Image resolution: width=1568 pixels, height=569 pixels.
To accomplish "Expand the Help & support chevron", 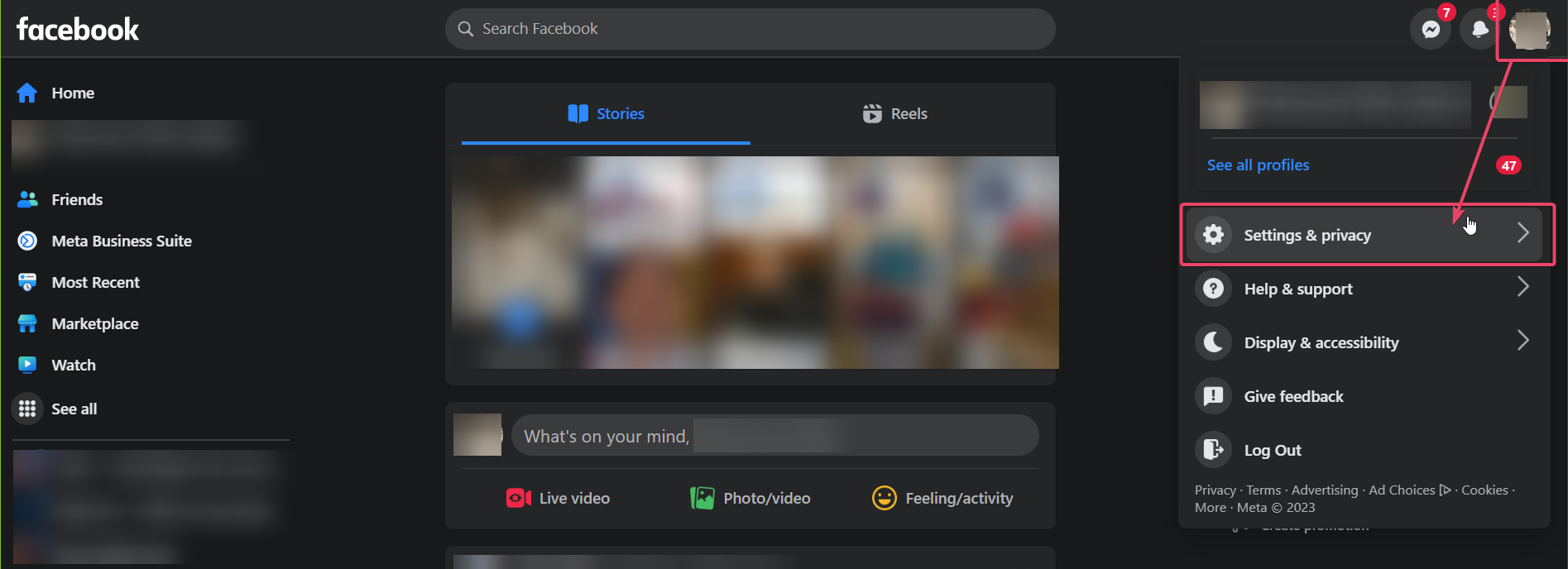I will click(1522, 287).
